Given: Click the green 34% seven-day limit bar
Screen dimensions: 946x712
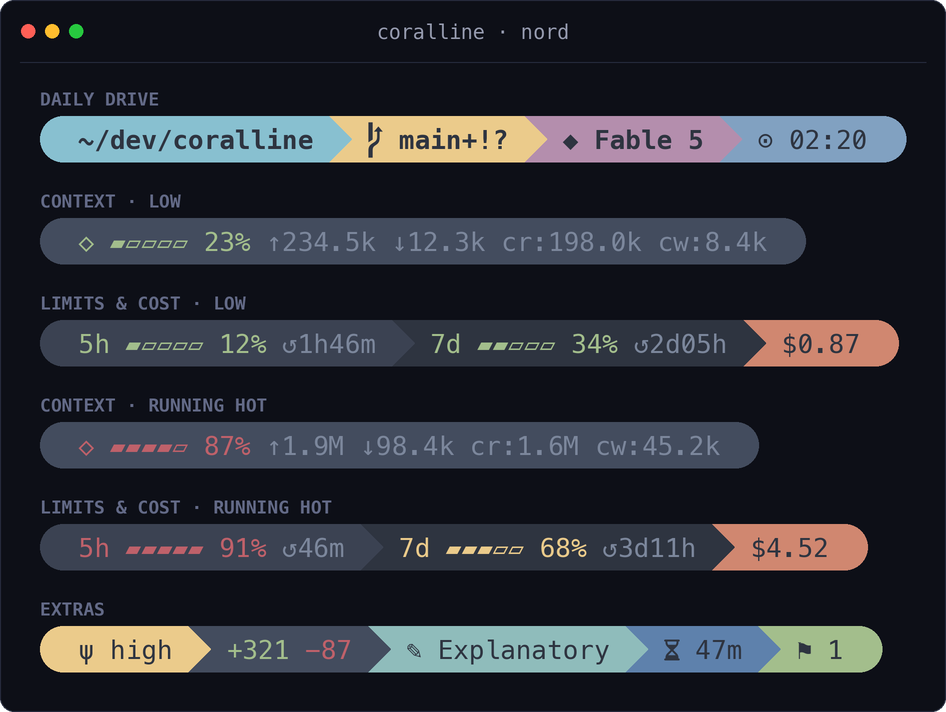Looking at the screenshot, I should pyautogui.click(x=516, y=346).
